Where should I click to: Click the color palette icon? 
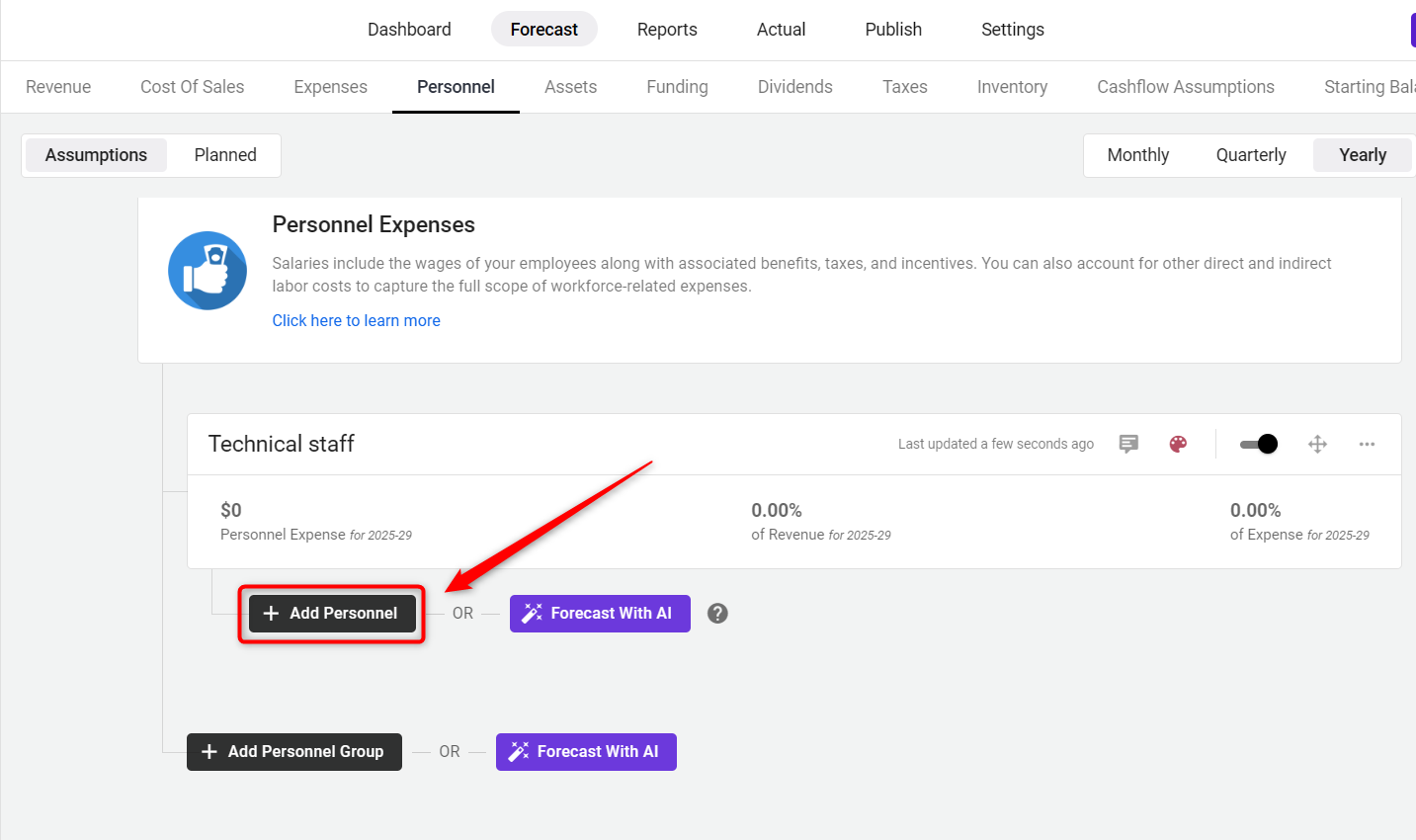click(1178, 444)
